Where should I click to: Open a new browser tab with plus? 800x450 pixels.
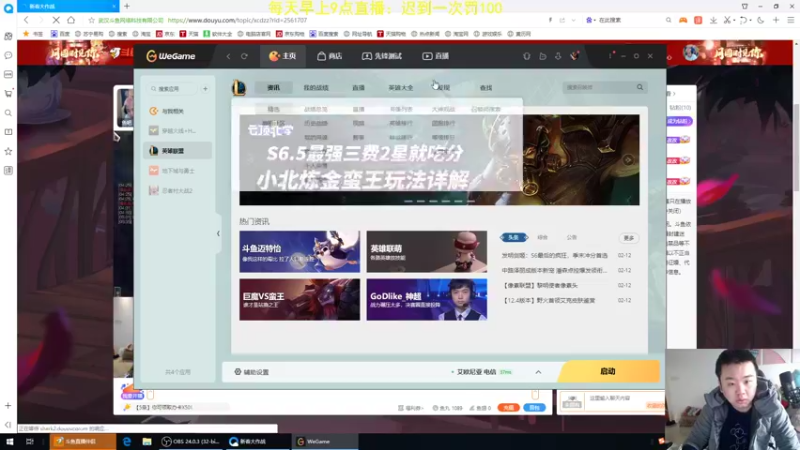tap(127, 6)
